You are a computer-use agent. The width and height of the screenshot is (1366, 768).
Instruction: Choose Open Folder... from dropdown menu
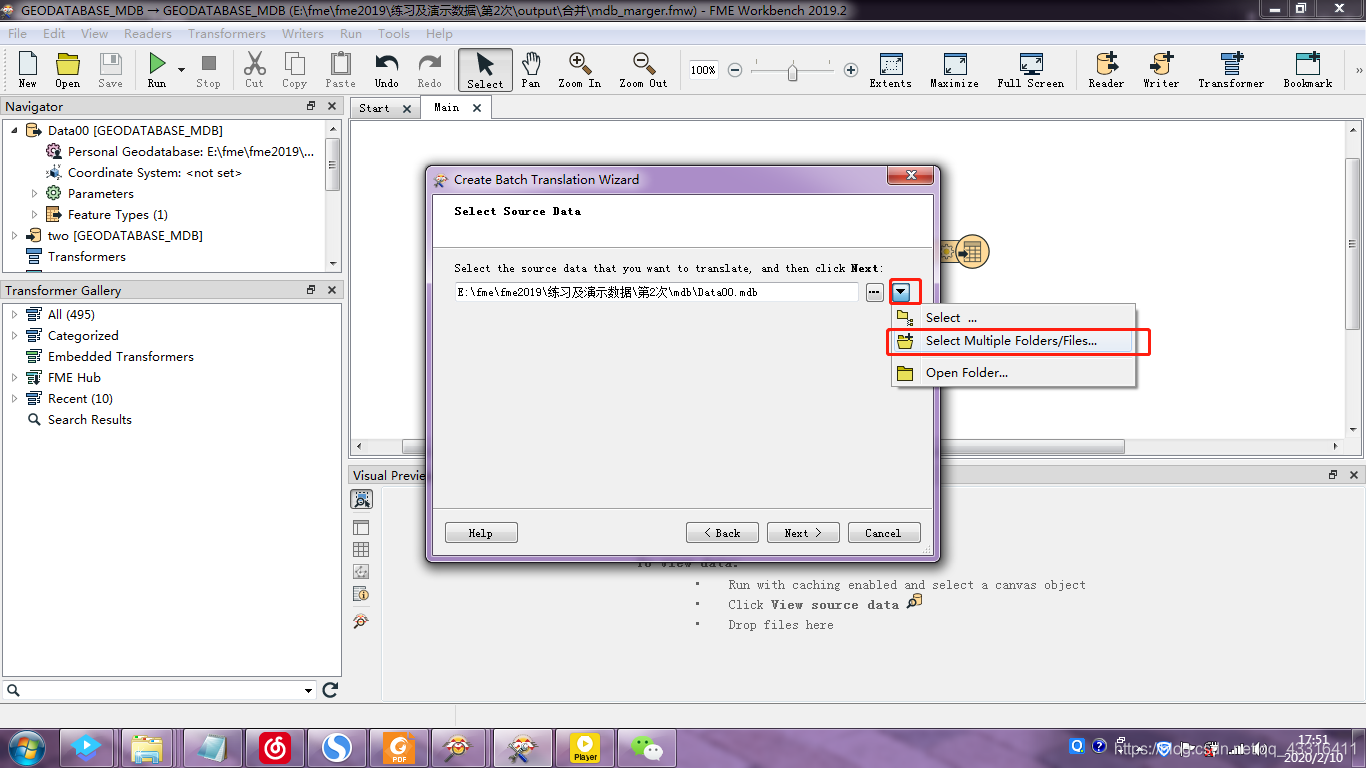point(1014,373)
